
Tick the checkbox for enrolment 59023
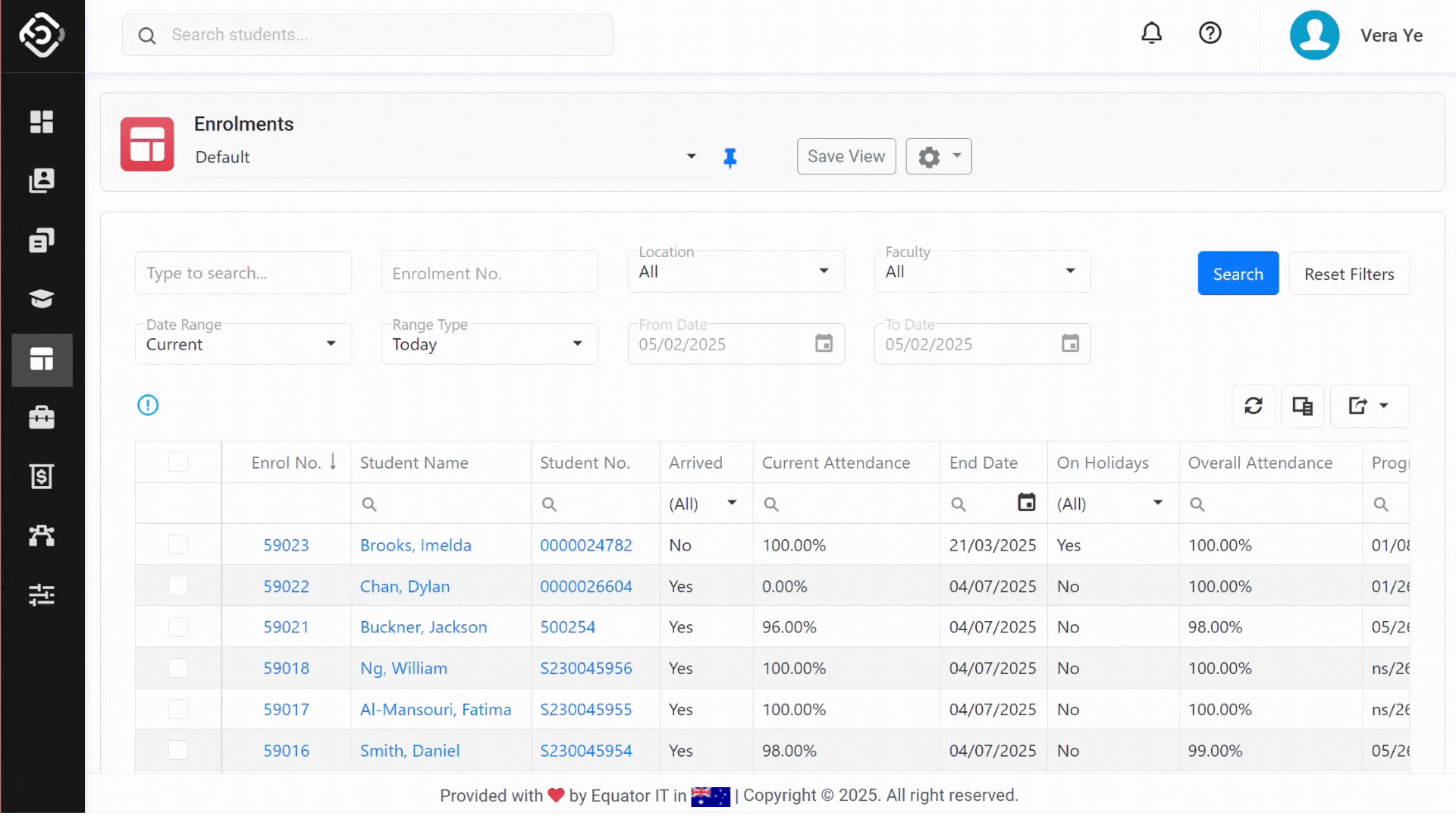click(x=177, y=544)
